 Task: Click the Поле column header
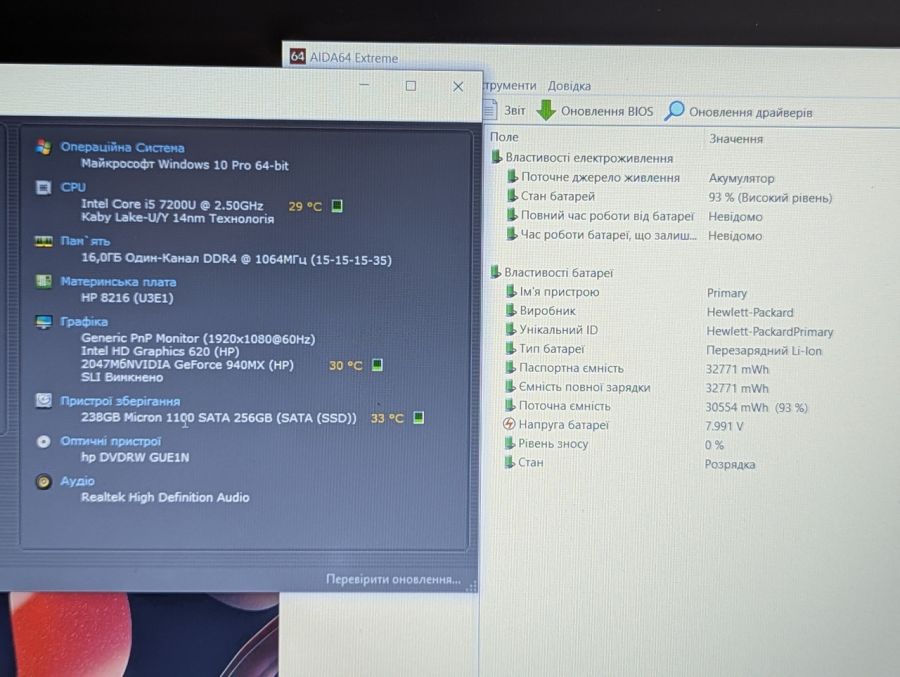pos(504,137)
